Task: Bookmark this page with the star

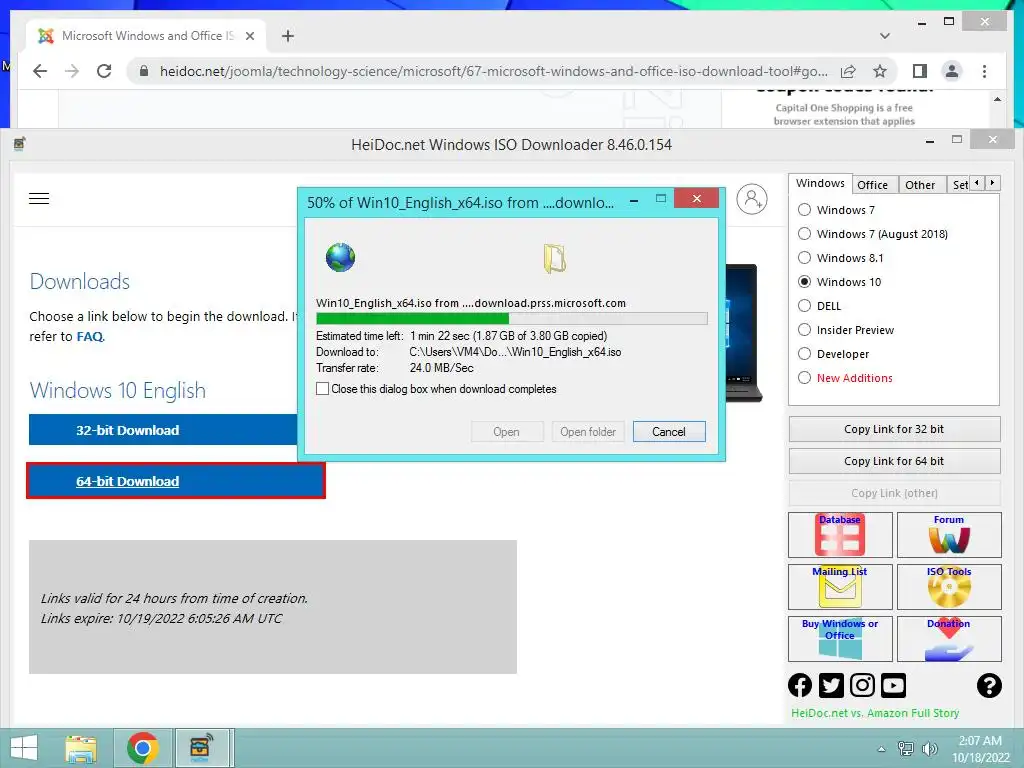Action: point(880,71)
